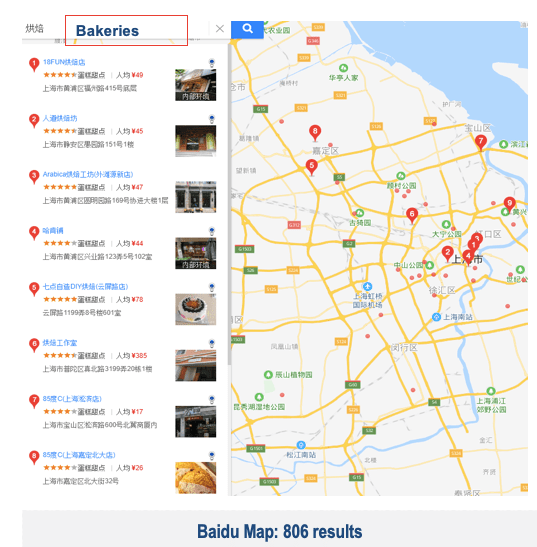Image resolution: width=537 pixels, height=547 pixels.
Task: Click price ¥78 in result 5
Action: click(137, 299)
